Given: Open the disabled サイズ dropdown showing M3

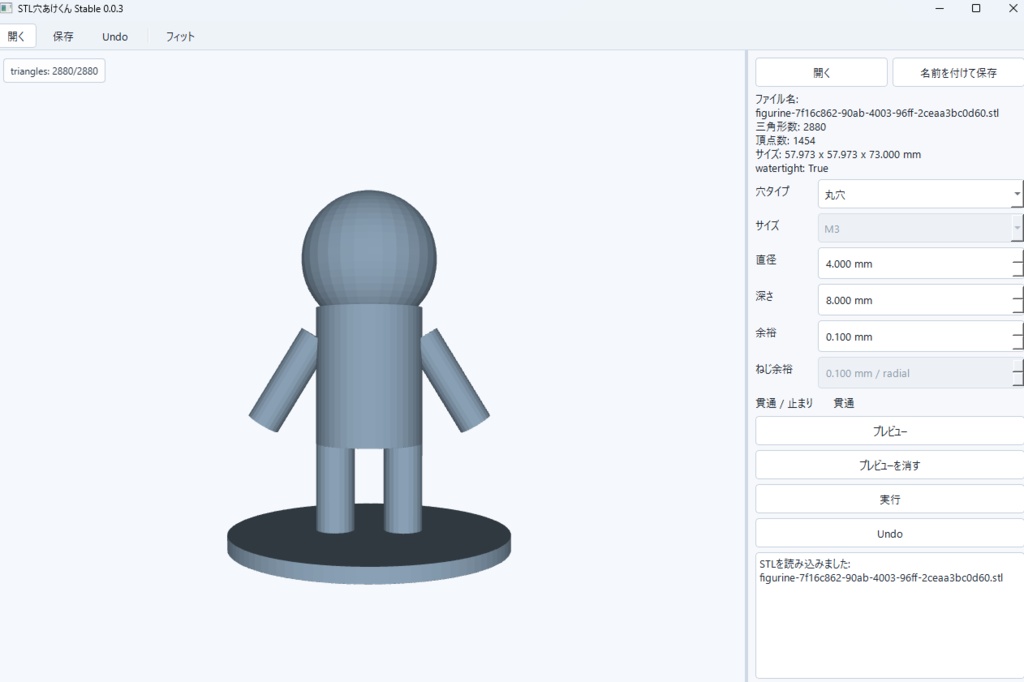Looking at the screenshot, I should (x=920, y=229).
